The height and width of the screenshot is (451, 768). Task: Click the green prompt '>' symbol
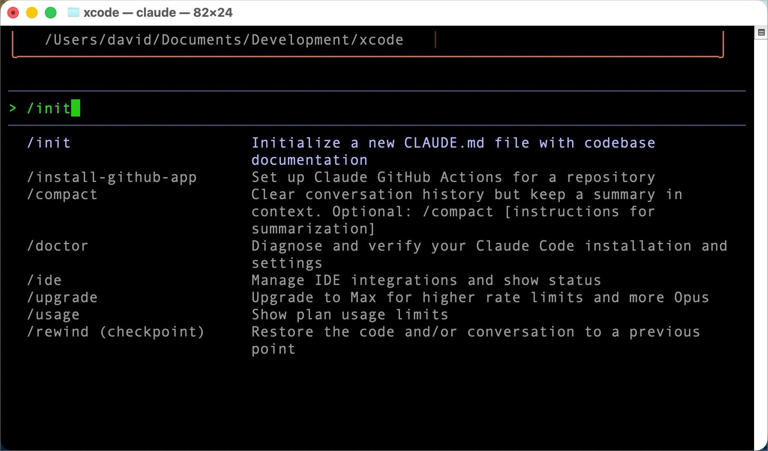coord(13,108)
